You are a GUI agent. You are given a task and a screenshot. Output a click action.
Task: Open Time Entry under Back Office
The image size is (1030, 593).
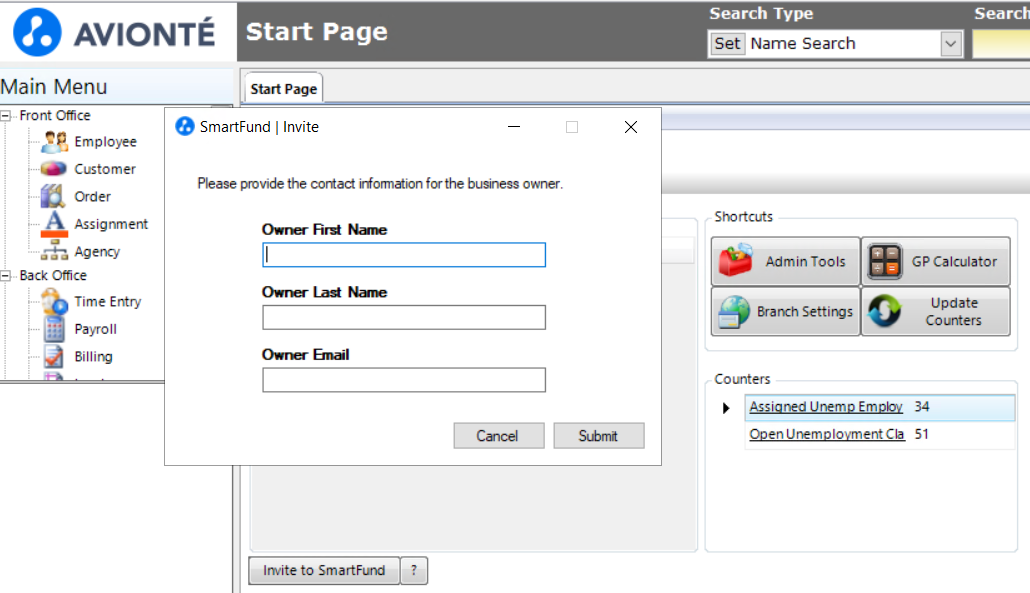coord(108,302)
